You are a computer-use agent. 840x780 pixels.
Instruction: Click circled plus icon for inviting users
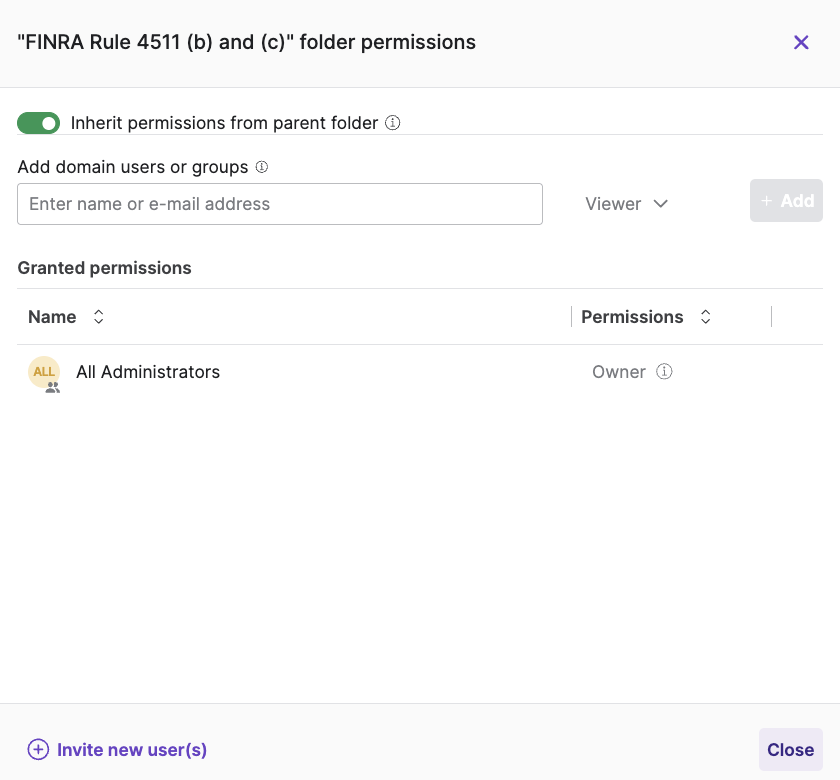[38, 749]
